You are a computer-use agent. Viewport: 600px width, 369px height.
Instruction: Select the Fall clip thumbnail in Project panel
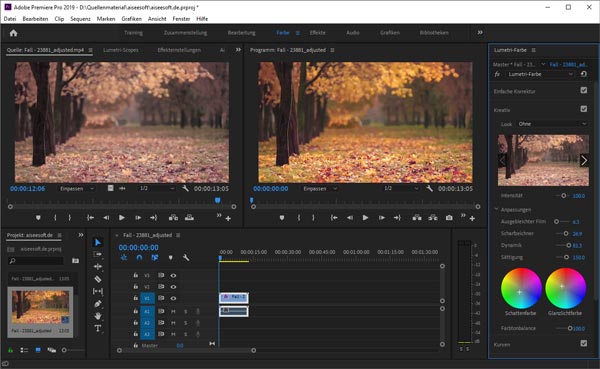[40, 307]
